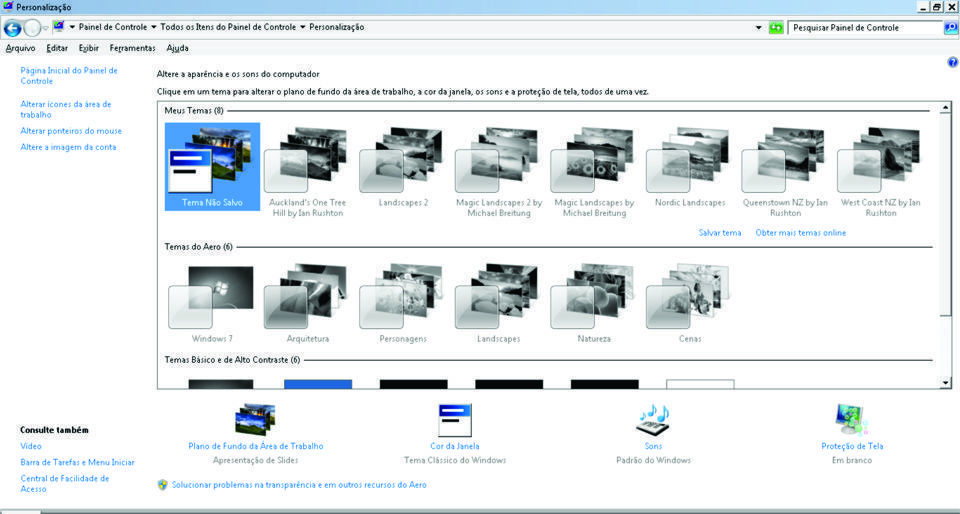Apply Auckland's One Tree Hill theme
Viewport: 960px width, 514px height.
click(308, 173)
